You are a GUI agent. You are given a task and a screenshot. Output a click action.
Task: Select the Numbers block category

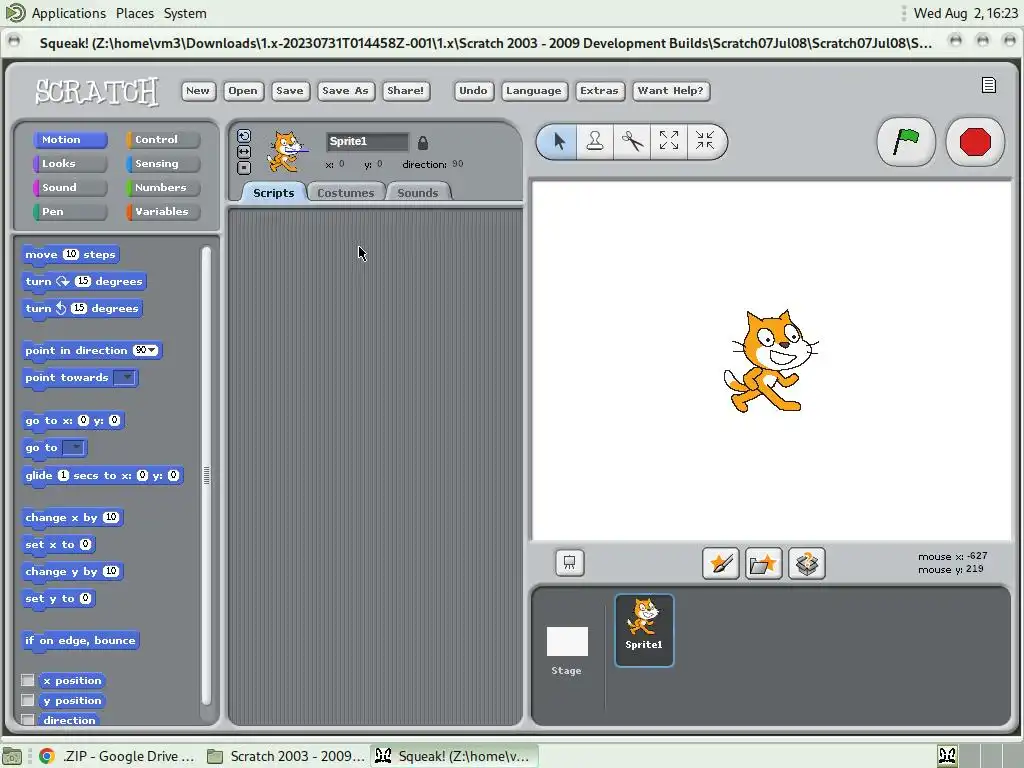[x=163, y=187]
